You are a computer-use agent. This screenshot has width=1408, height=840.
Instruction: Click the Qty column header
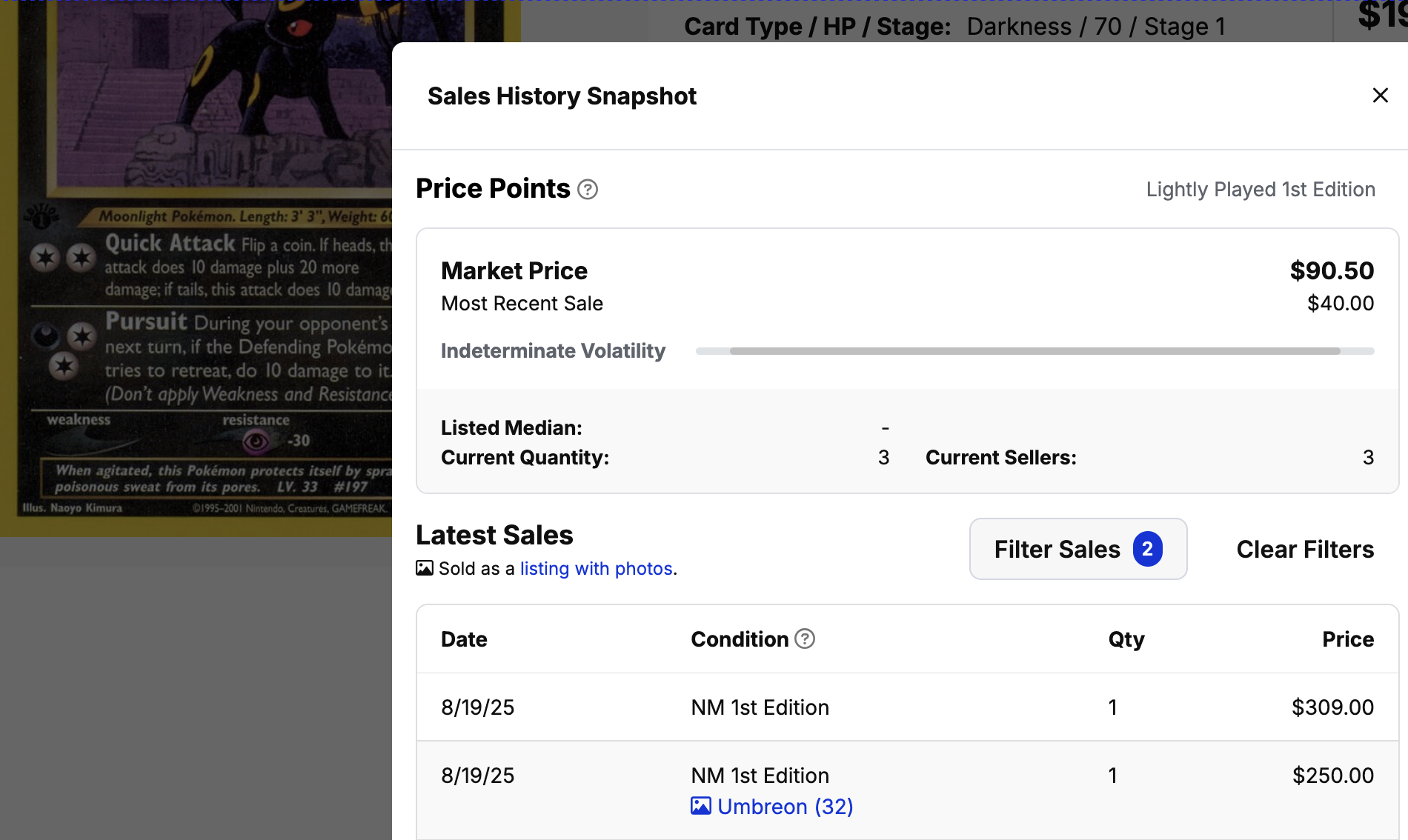[x=1126, y=639]
